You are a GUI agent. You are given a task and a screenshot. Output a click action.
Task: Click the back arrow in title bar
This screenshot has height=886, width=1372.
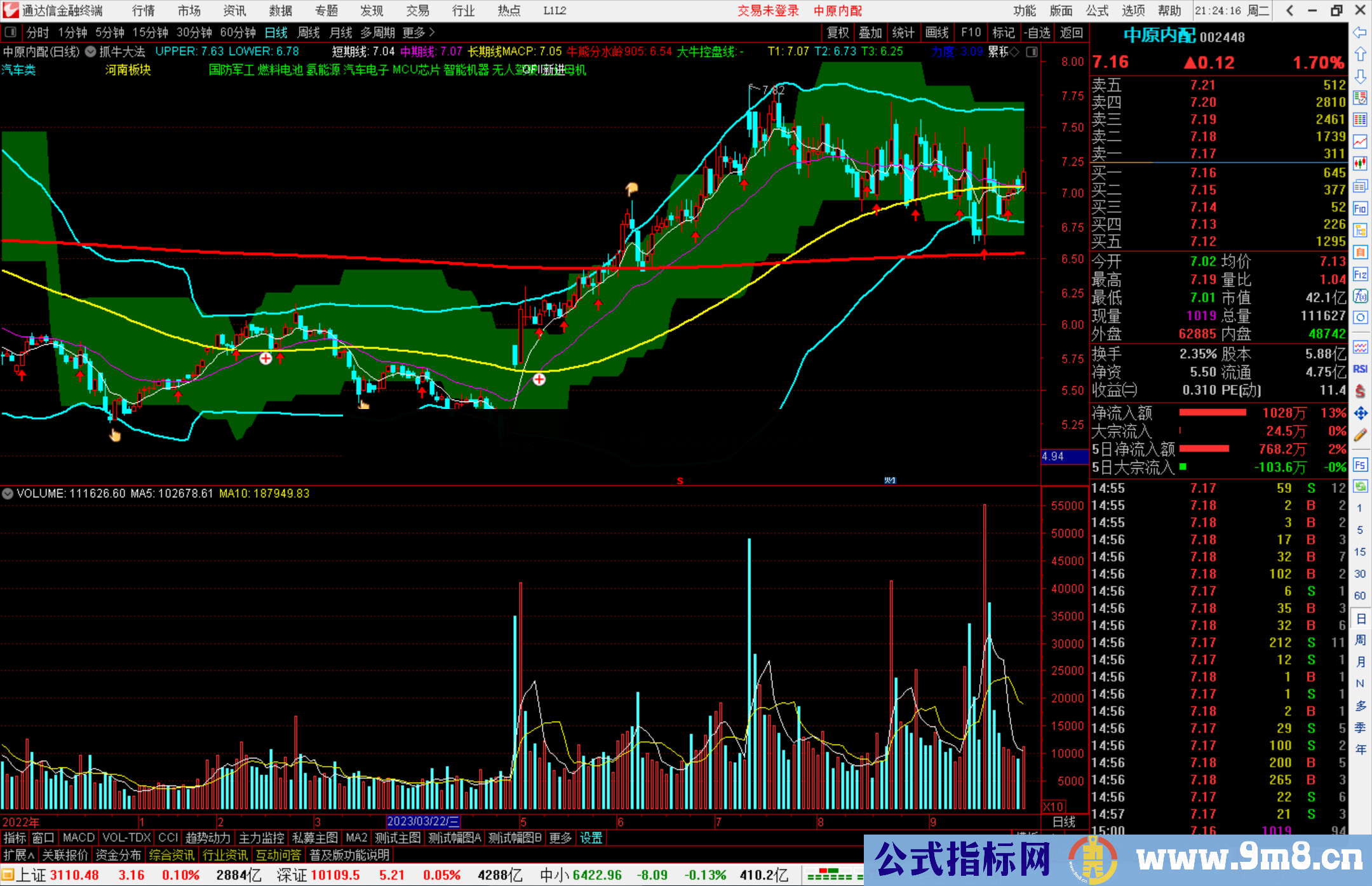tap(1289, 10)
